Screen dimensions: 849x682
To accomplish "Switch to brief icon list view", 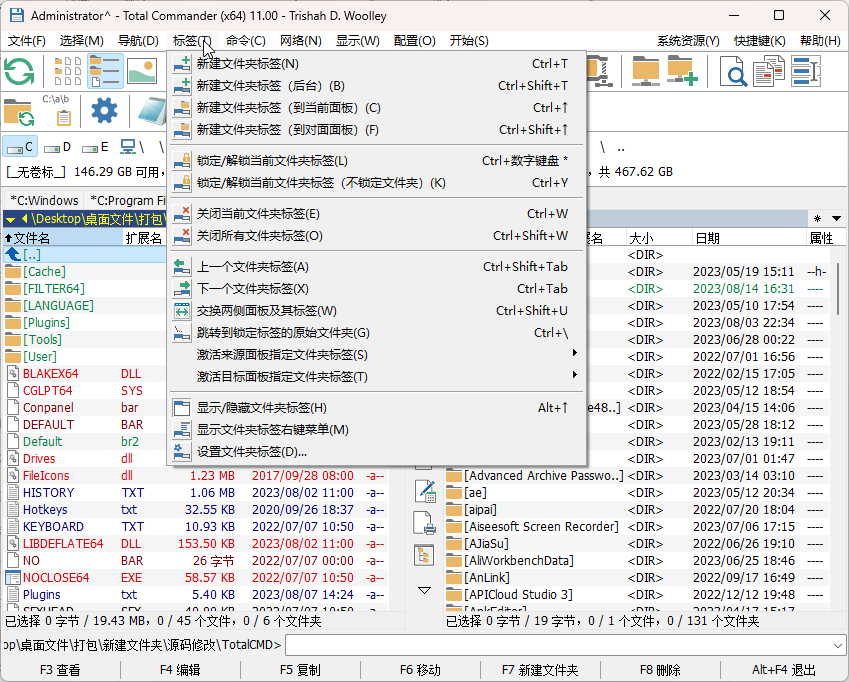I will tap(68, 71).
